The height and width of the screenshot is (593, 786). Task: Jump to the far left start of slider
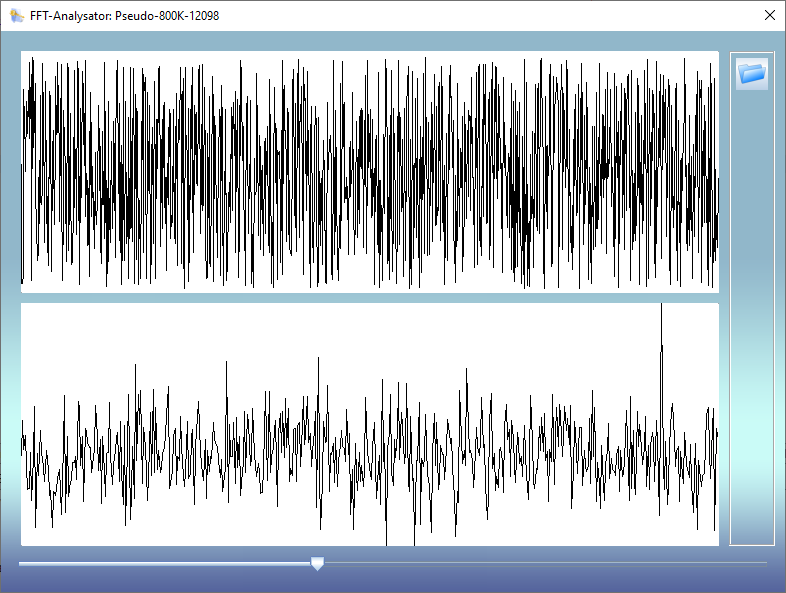click(21, 563)
